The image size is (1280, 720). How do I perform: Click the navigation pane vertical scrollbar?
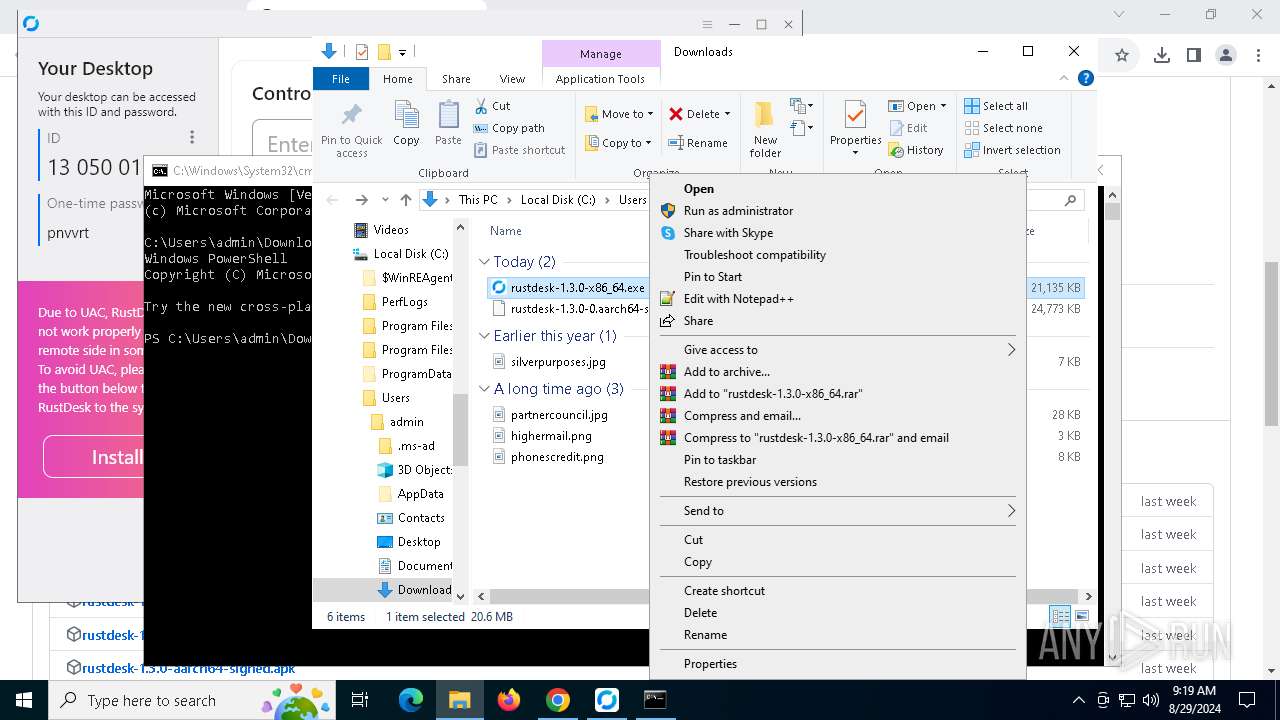[461, 428]
